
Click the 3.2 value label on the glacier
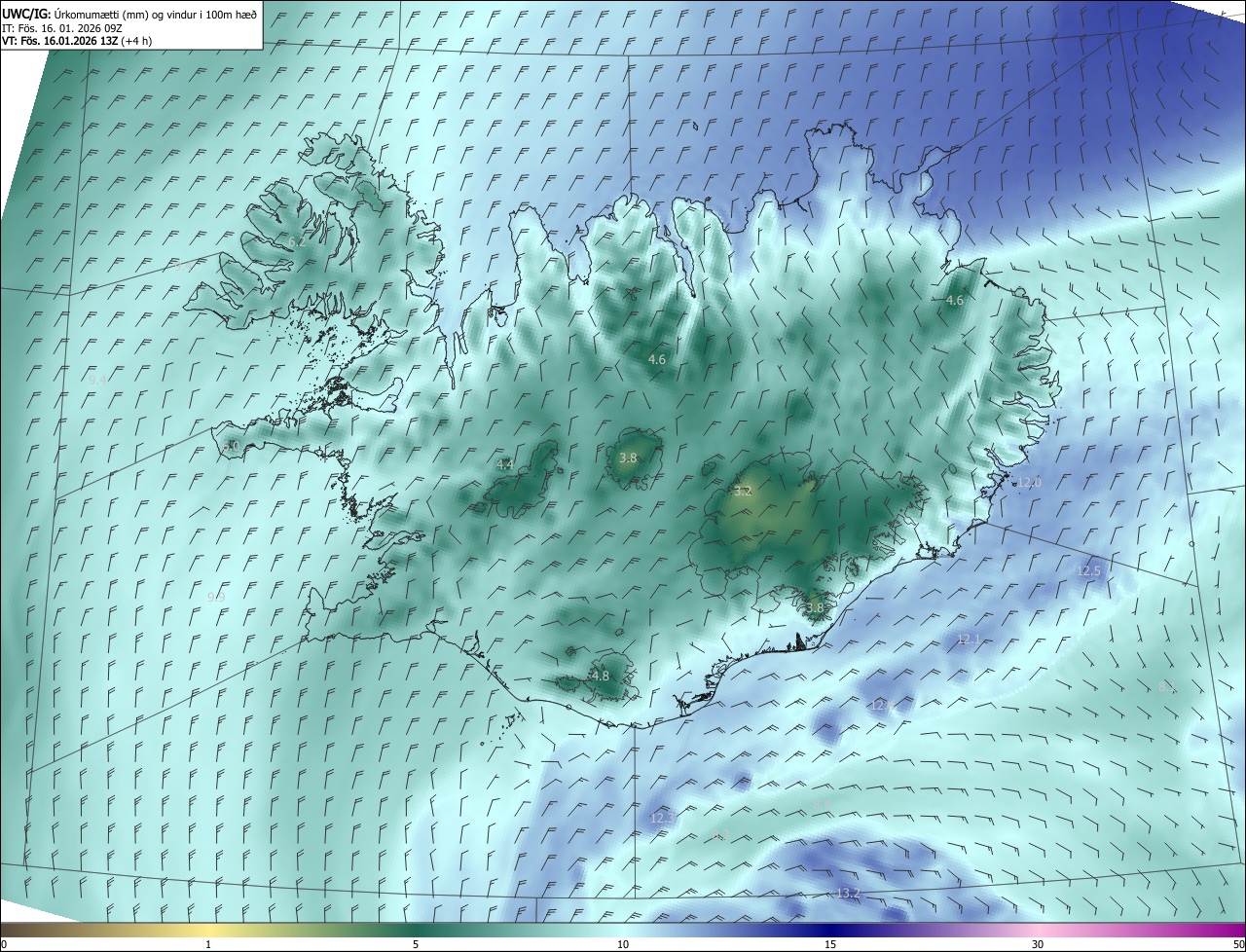click(x=743, y=492)
